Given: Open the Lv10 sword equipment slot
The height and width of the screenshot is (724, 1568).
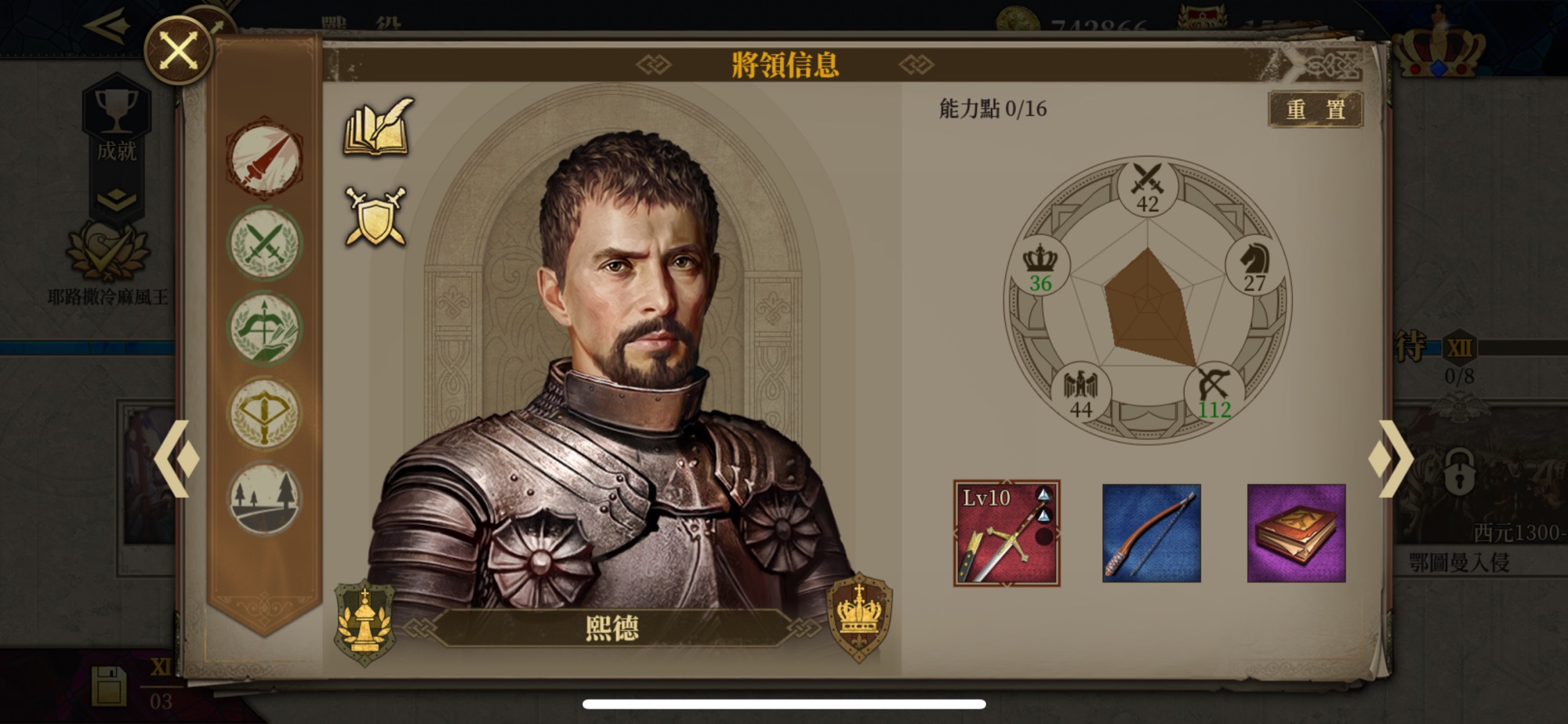Looking at the screenshot, I should pos(1007,533).
